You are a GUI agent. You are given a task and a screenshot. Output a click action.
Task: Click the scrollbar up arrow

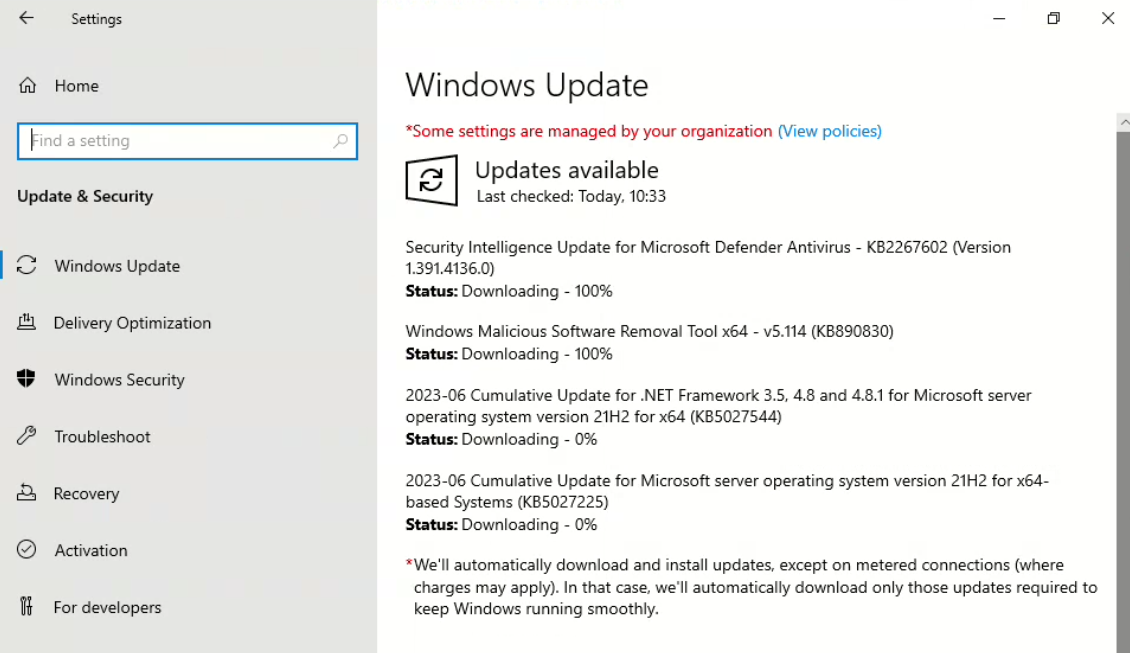tap(1122, 122)
